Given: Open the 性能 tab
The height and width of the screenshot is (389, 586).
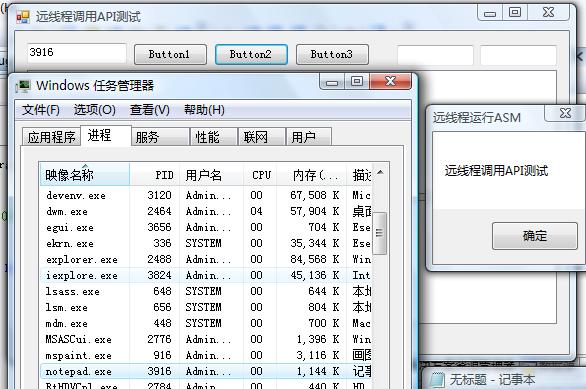Looking at the screenshot, I should tap(214, 137).
